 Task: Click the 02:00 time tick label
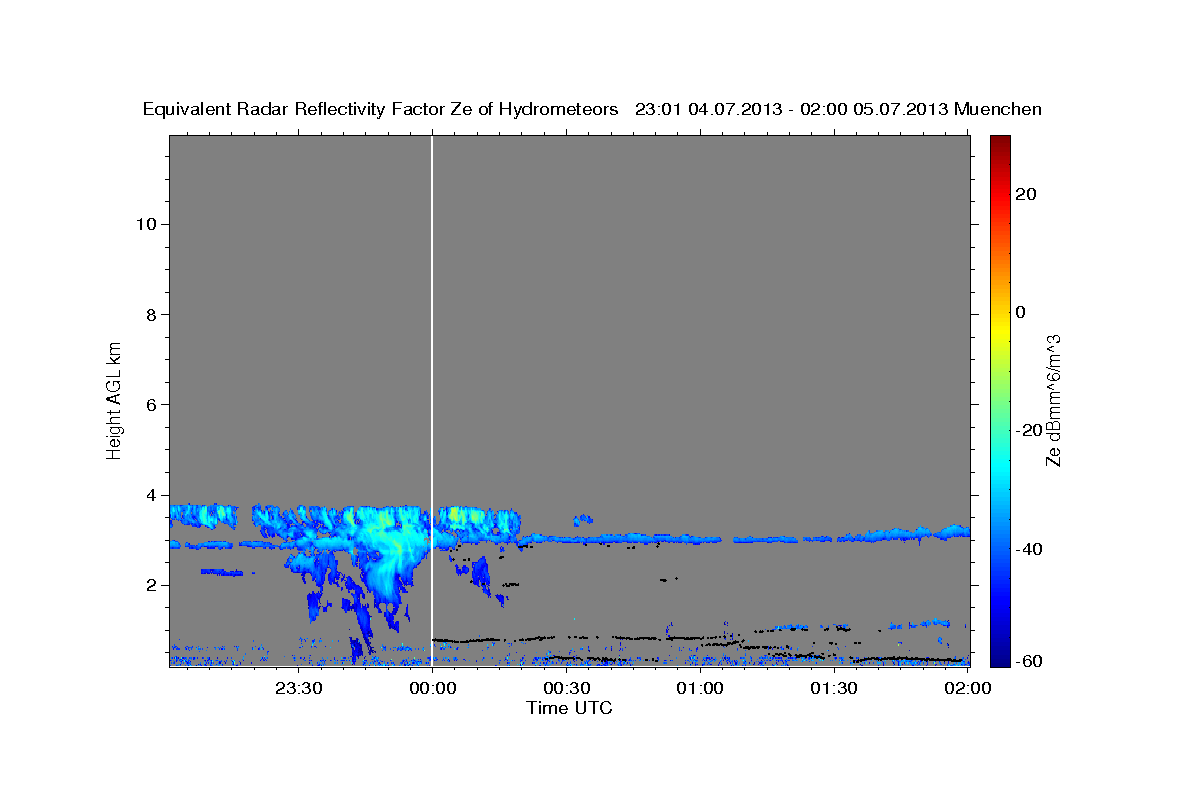pyautogui.click(x=968, y=688)
